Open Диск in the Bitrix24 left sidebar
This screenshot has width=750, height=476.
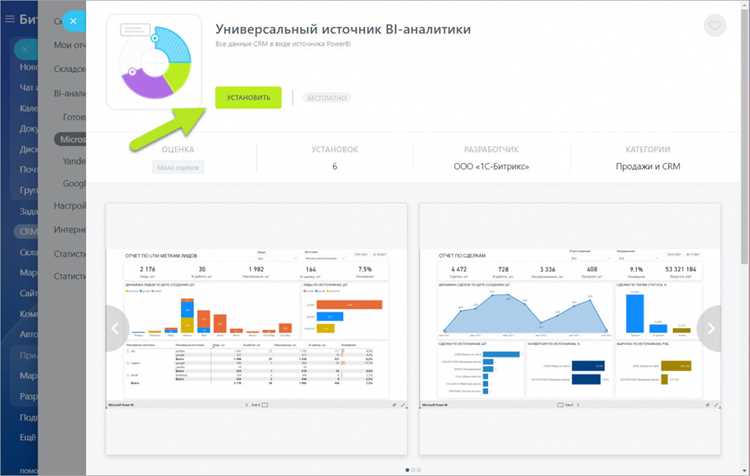[28, 149]
